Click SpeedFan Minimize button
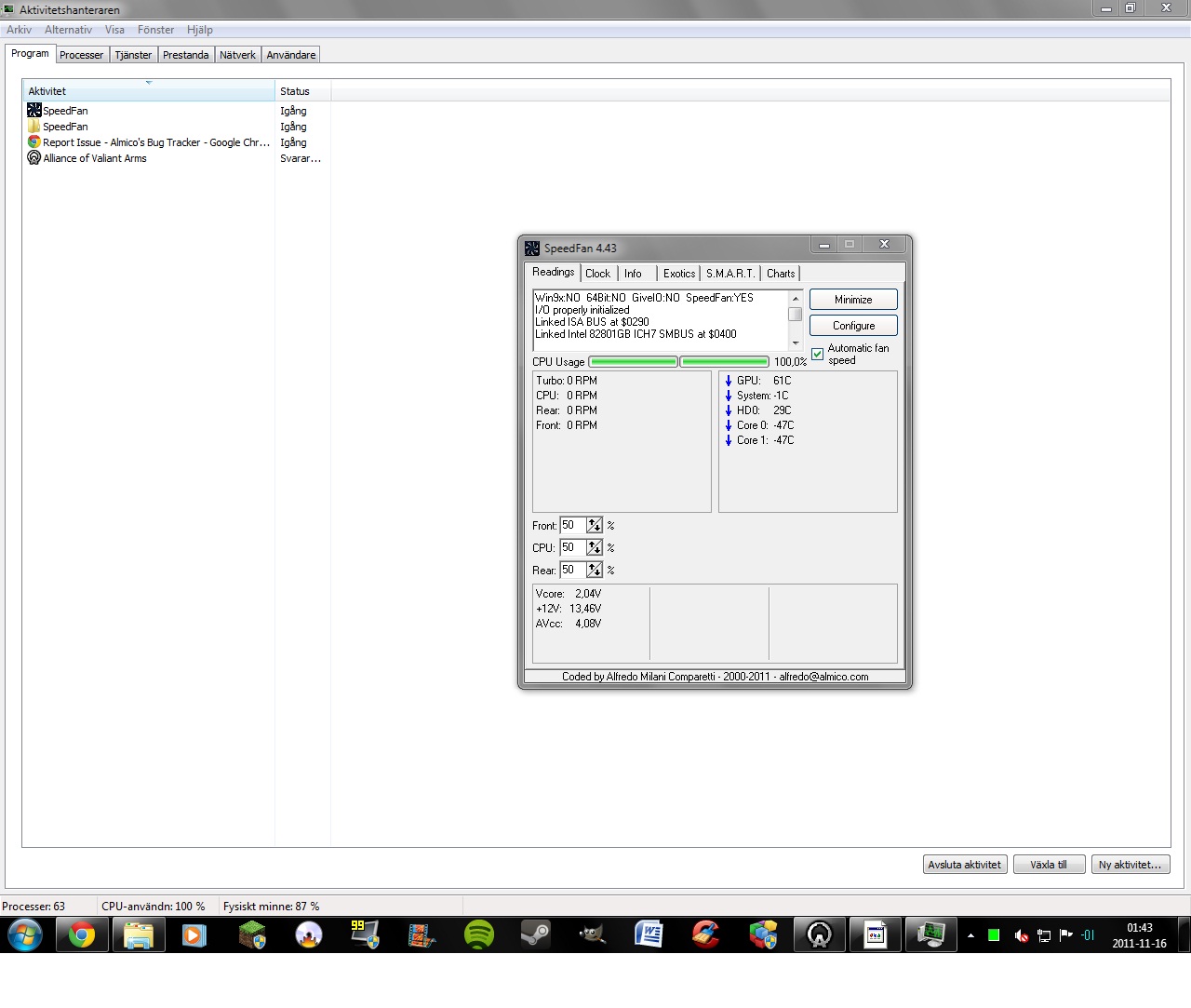 point(853,300)
